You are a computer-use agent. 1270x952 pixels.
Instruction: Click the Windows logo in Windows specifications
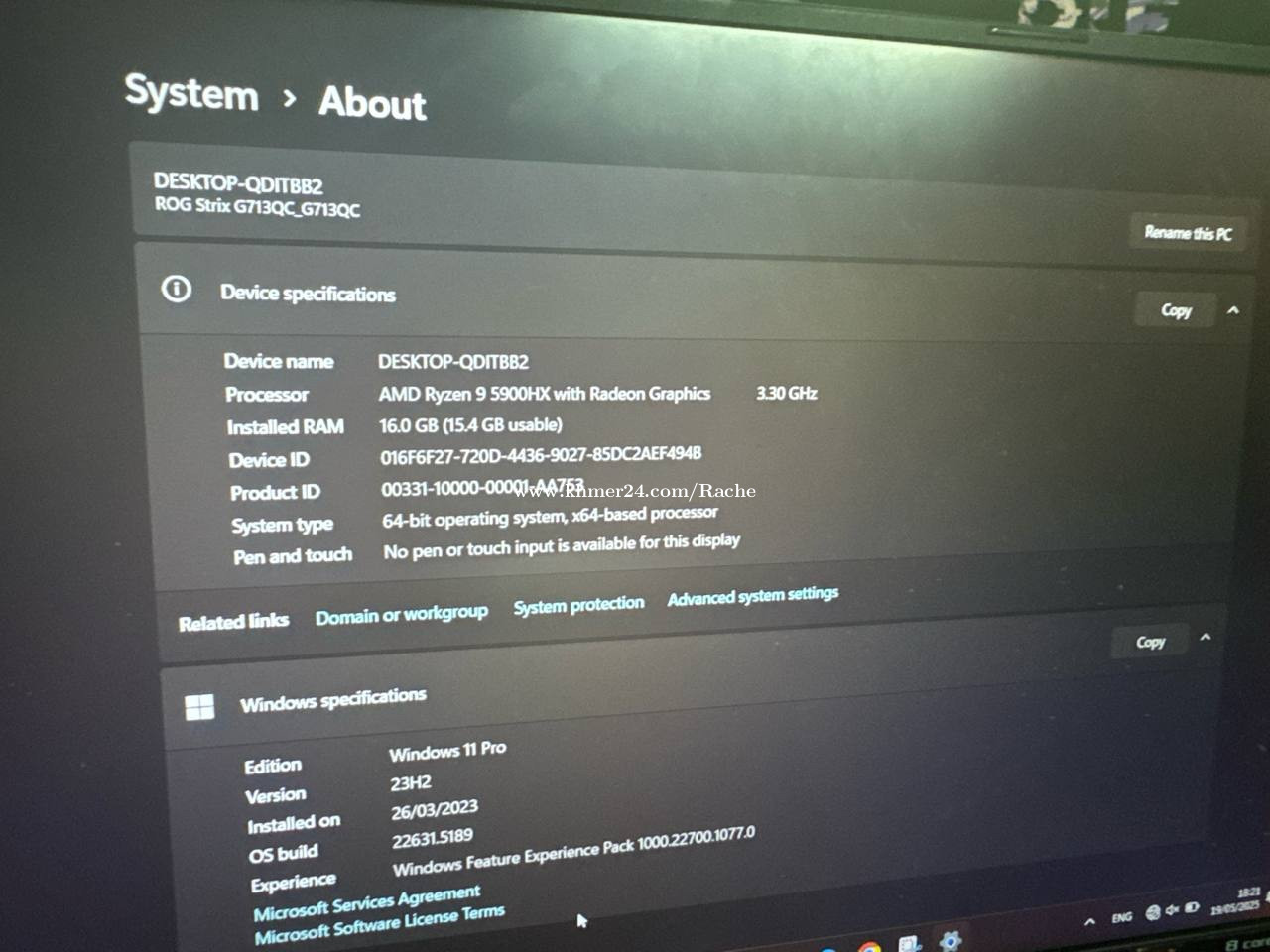coord(199,706)
